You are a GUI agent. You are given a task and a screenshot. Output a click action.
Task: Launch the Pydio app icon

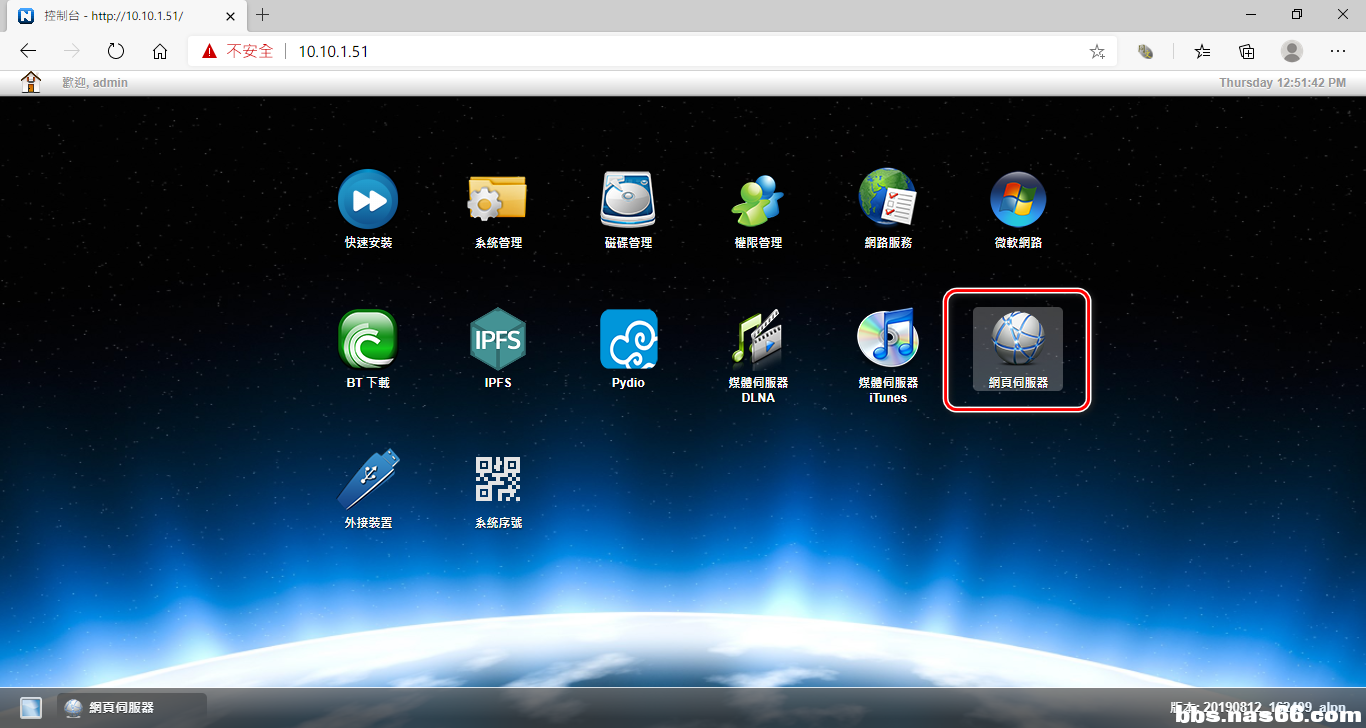(x=628, y=339)
